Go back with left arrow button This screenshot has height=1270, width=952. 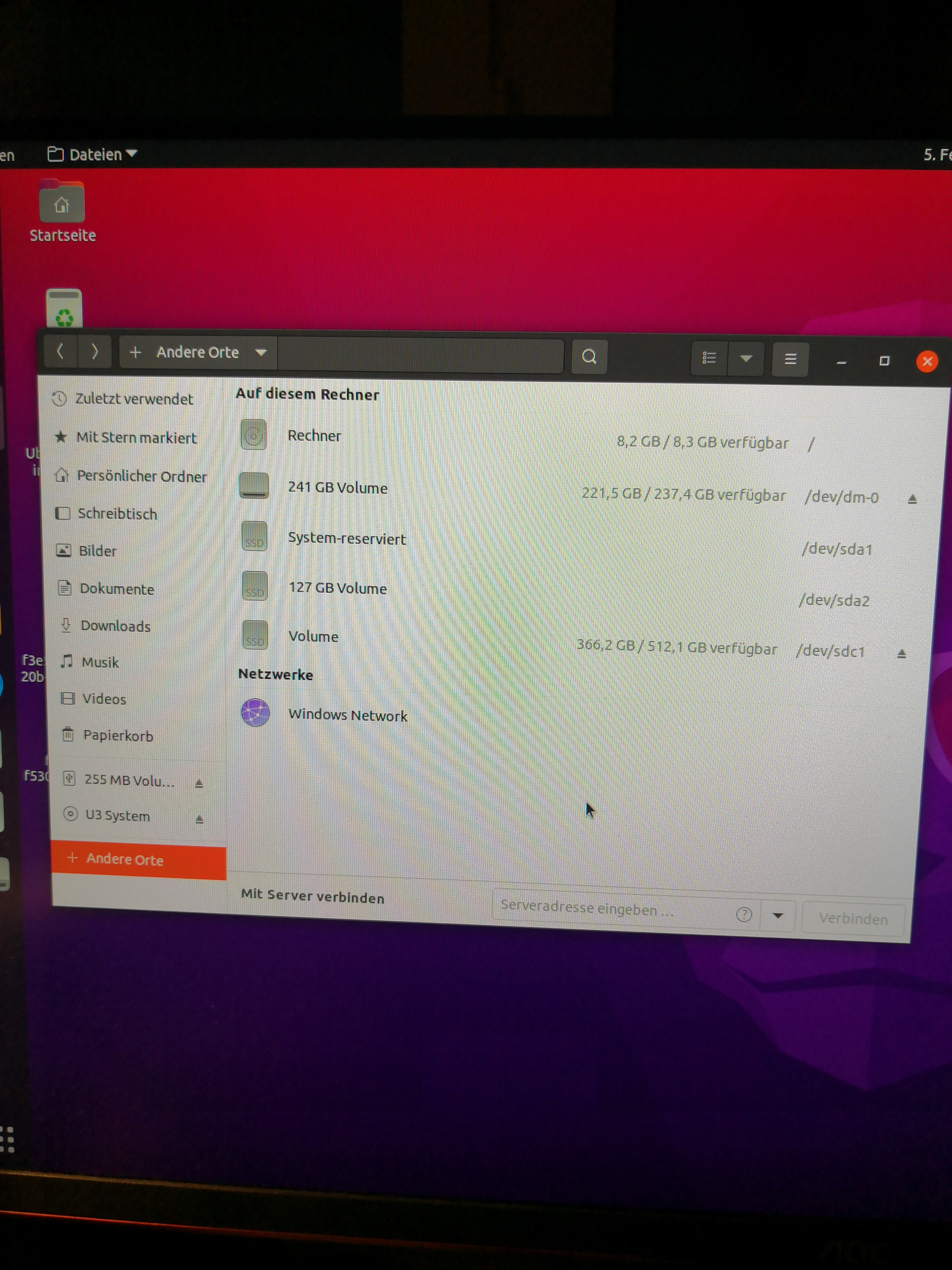click(60, 351)
